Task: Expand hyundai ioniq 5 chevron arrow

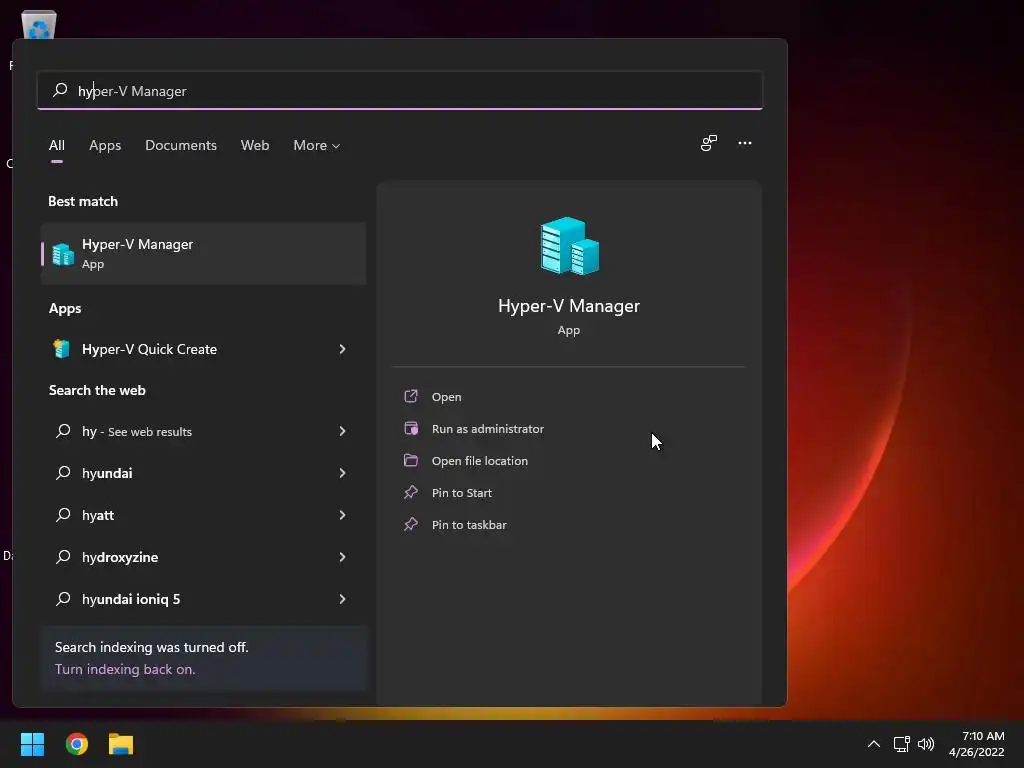Action: [342, 599]
